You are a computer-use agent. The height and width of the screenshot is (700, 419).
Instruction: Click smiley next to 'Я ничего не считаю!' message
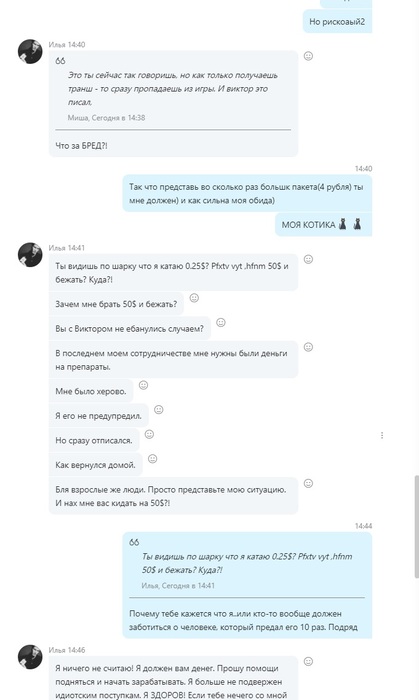pos(308,662)
